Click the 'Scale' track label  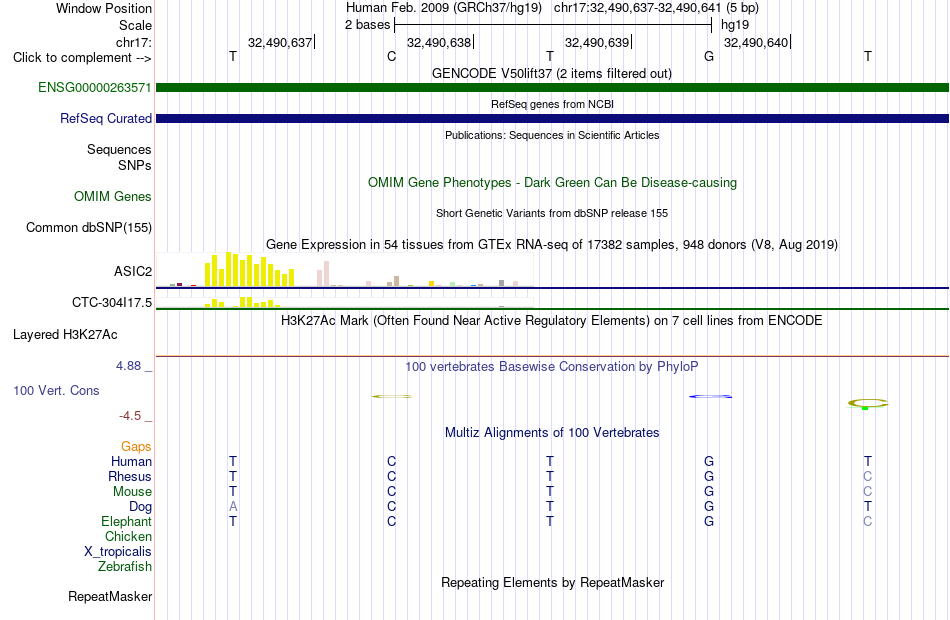pyautogui.click(x=135, y=25)
